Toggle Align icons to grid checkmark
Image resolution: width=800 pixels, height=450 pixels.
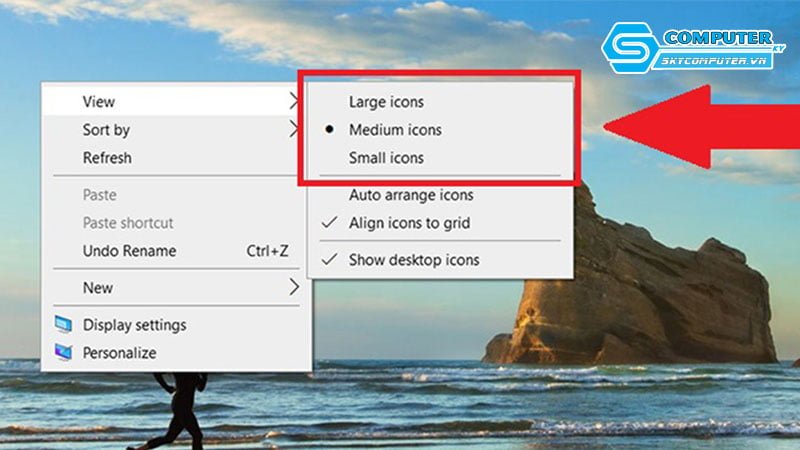(x=330, y=222)
